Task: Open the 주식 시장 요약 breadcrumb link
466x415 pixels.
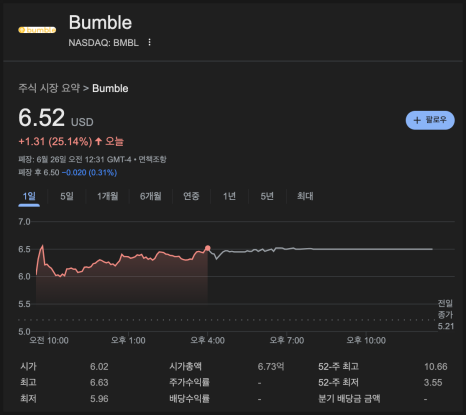Action: (x=49, y=88)
